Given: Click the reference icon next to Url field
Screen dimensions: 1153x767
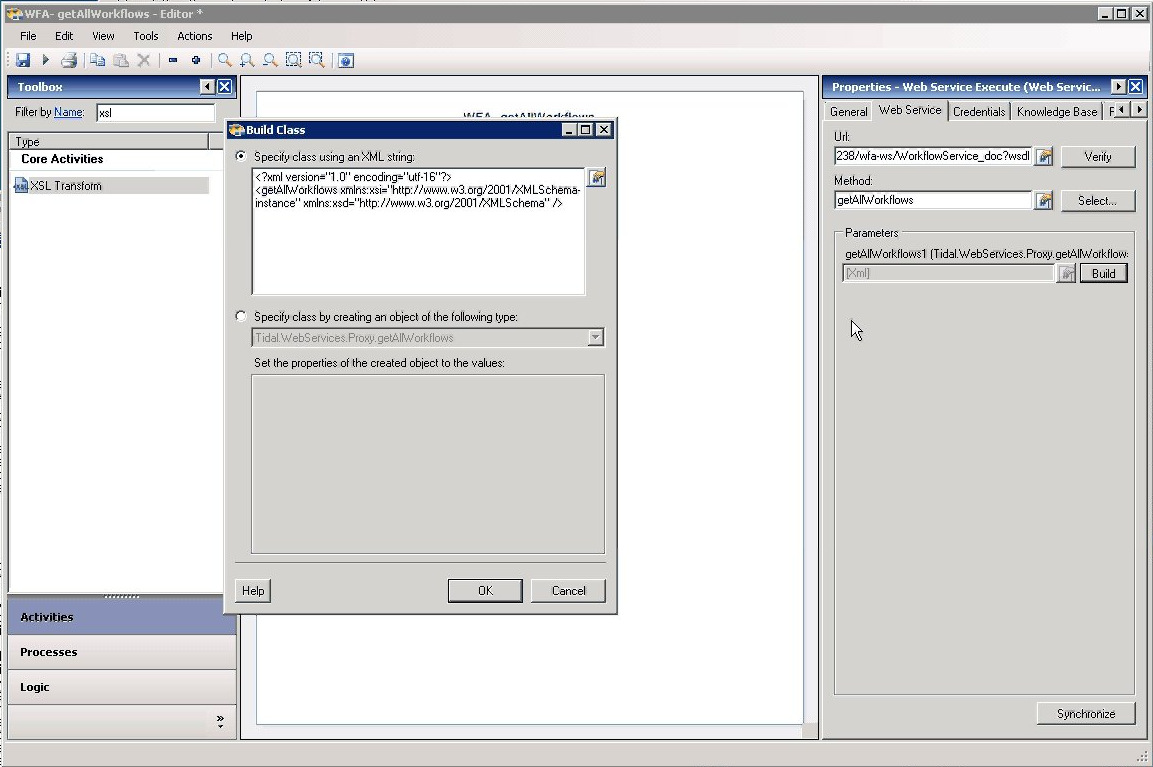Looking at the screenshot, I should [x=1043, y=156].
